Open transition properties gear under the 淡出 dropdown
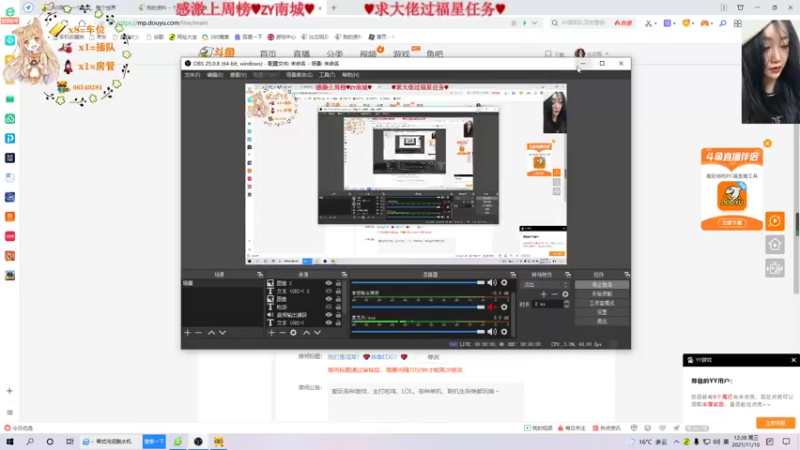 (x=565, y=294)
